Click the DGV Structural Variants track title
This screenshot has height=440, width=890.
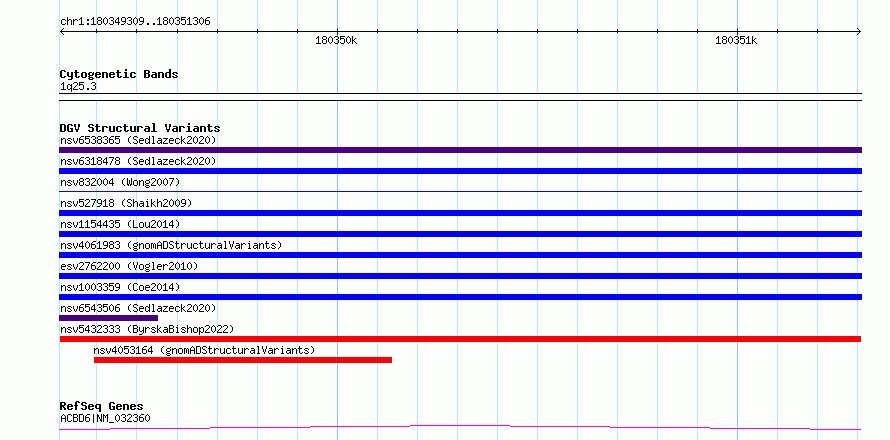(140, 128)
